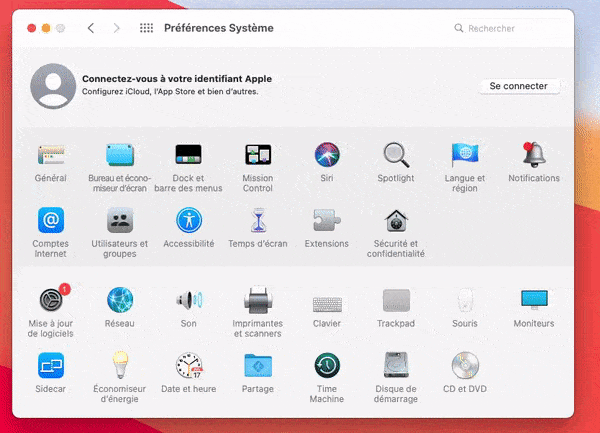Focus the Rechercher search field
600x433 pixels.
[x=507, y=28]
